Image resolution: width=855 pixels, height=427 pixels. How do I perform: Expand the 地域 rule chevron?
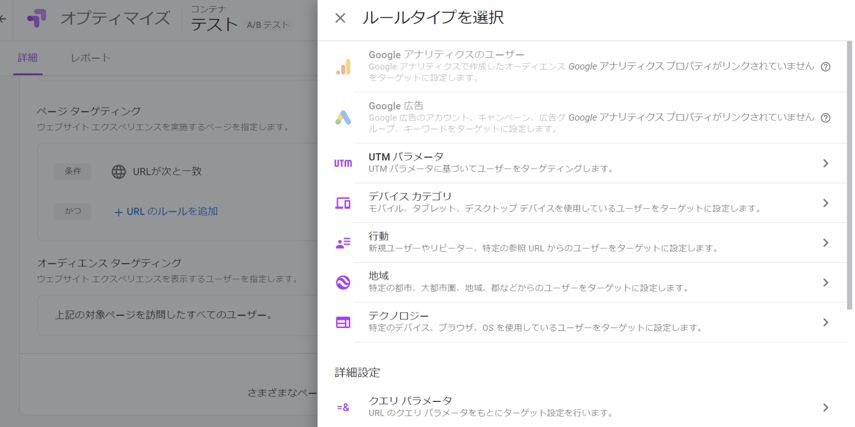point(826,282)
